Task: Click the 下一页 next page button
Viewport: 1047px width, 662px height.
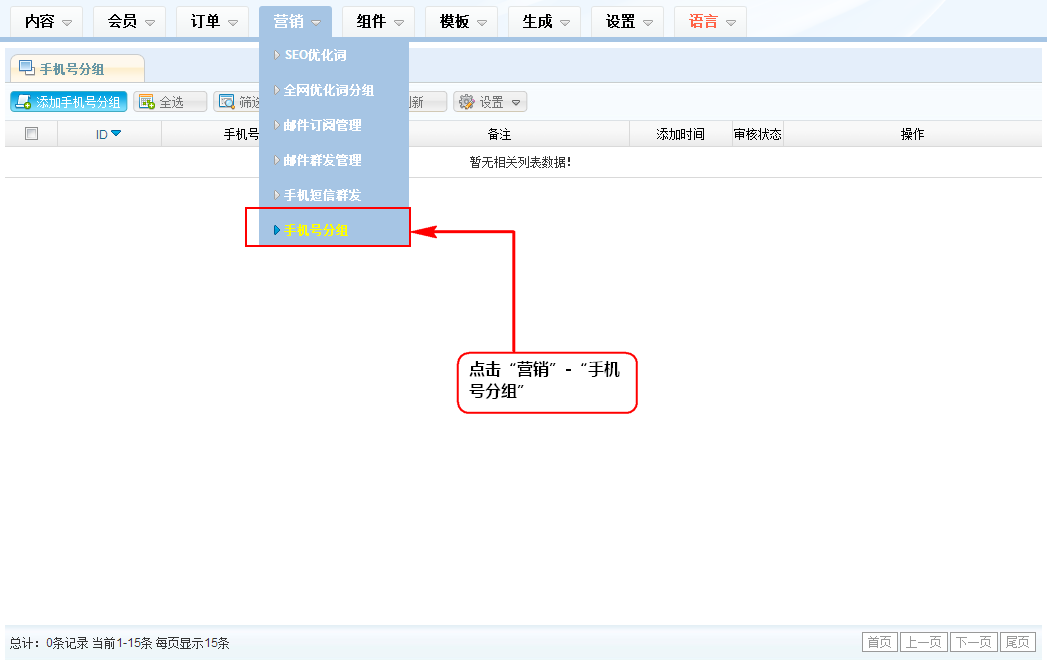Action: tap(972, 642)
